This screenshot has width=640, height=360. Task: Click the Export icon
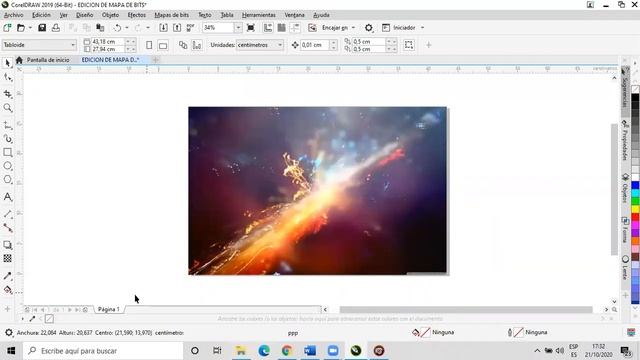pos(177,28)
